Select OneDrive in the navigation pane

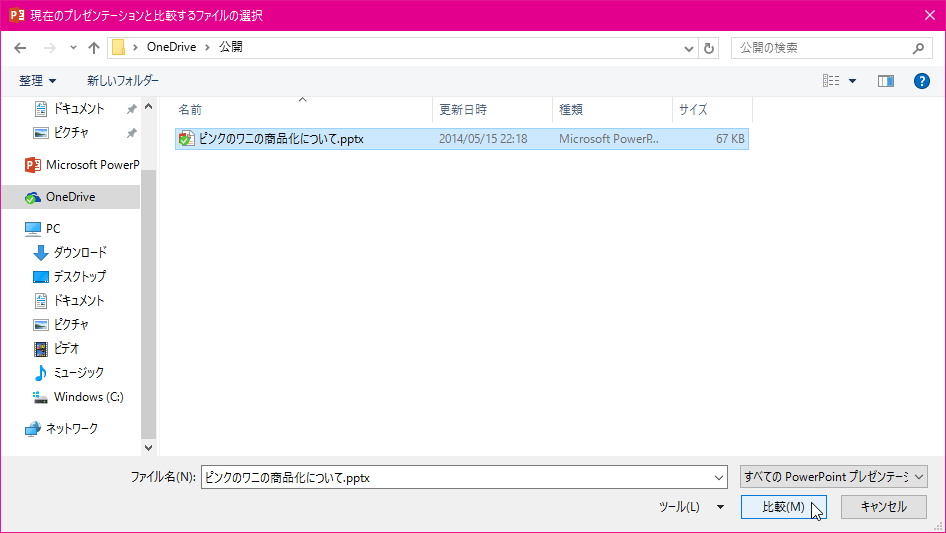click(x=71, y=197)
